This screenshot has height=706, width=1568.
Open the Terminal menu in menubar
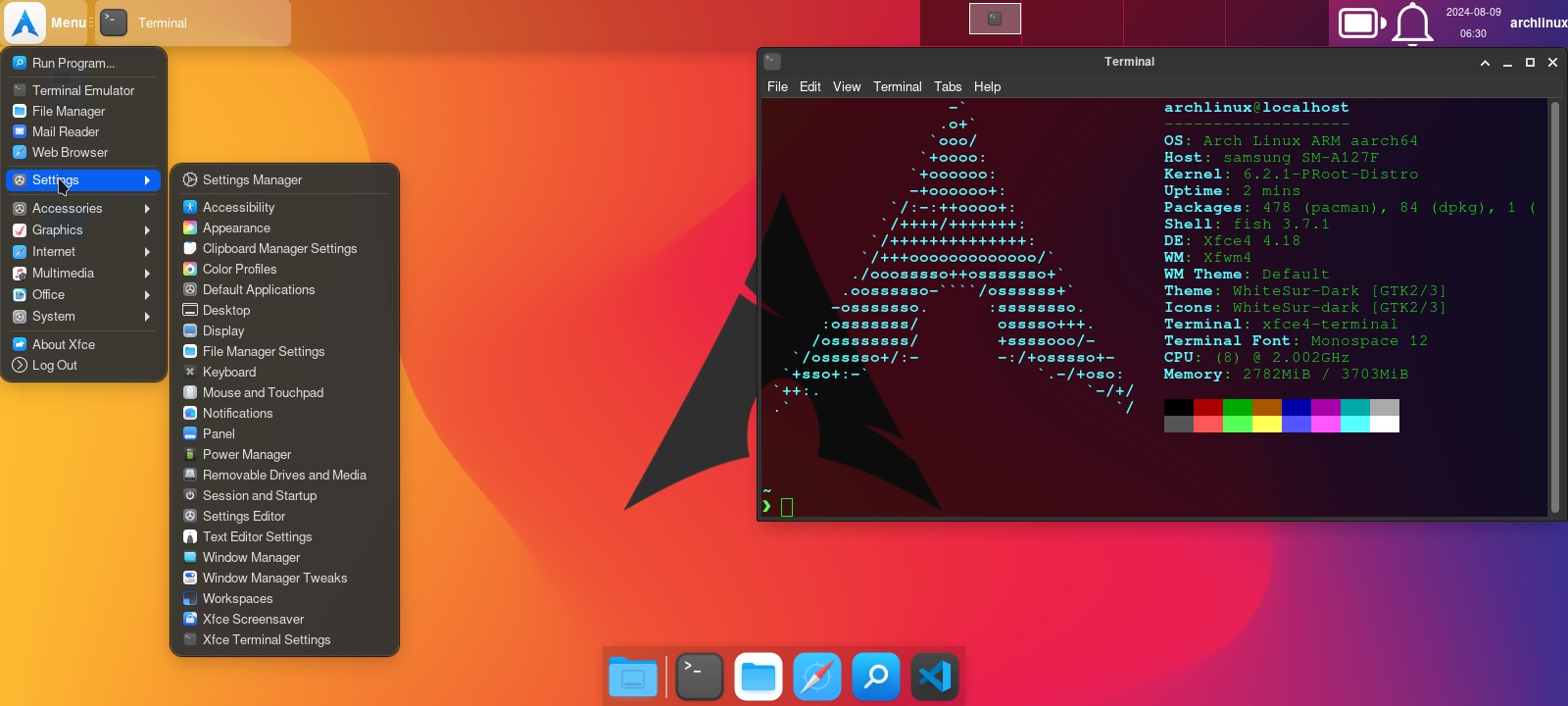point(898,86)
